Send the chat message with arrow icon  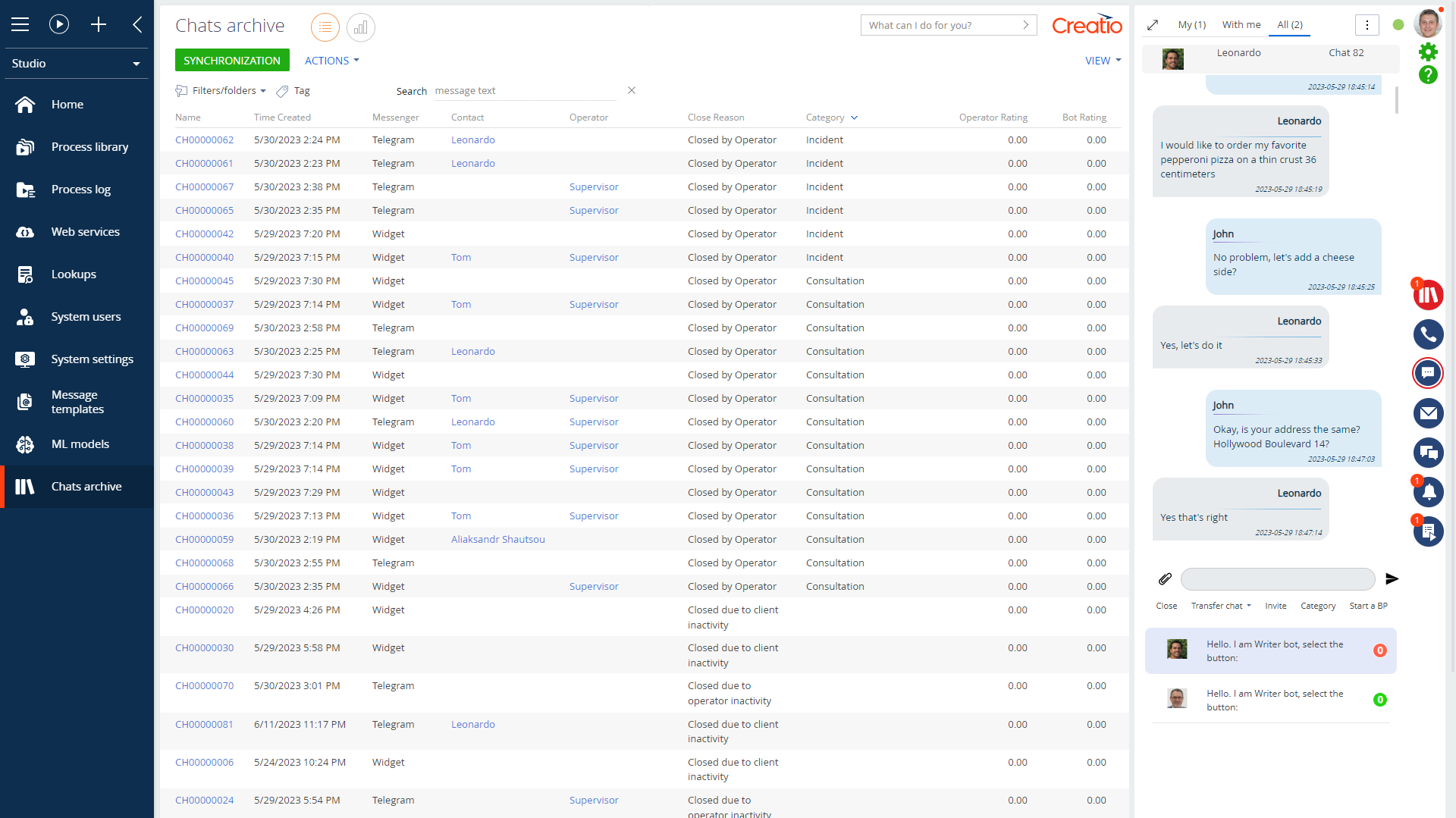[1392, 579]
